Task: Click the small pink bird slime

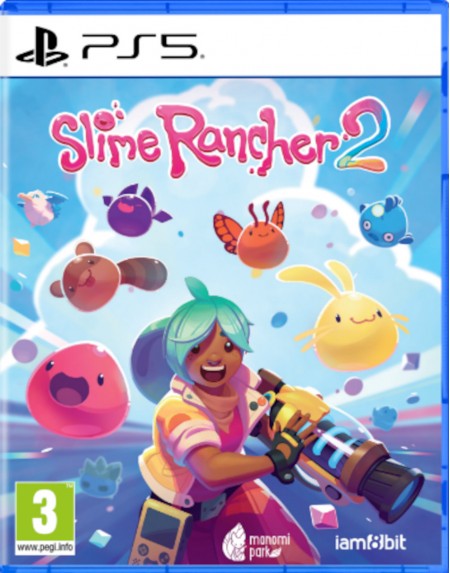Action: point(41,207)
